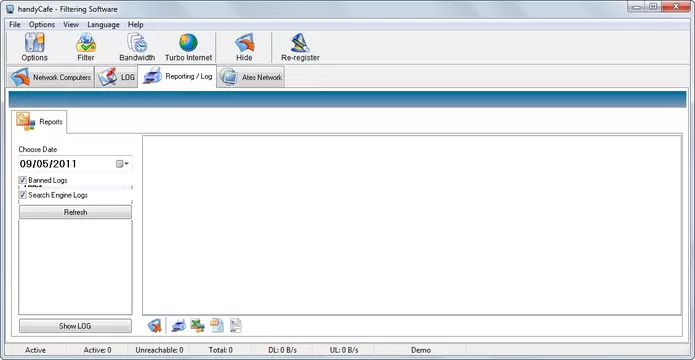Screen dimensions: 695x360
Task: Click 'Total: 0' in status bar
Action: point(221,350)
